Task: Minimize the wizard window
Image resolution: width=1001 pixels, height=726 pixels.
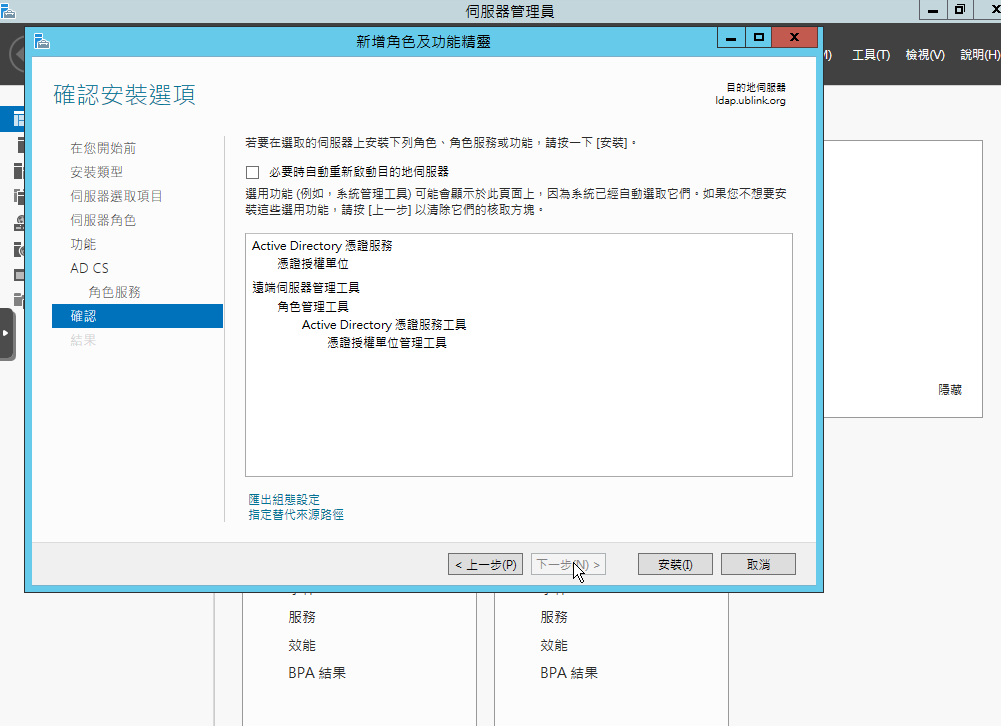Action: coord(731,38)
